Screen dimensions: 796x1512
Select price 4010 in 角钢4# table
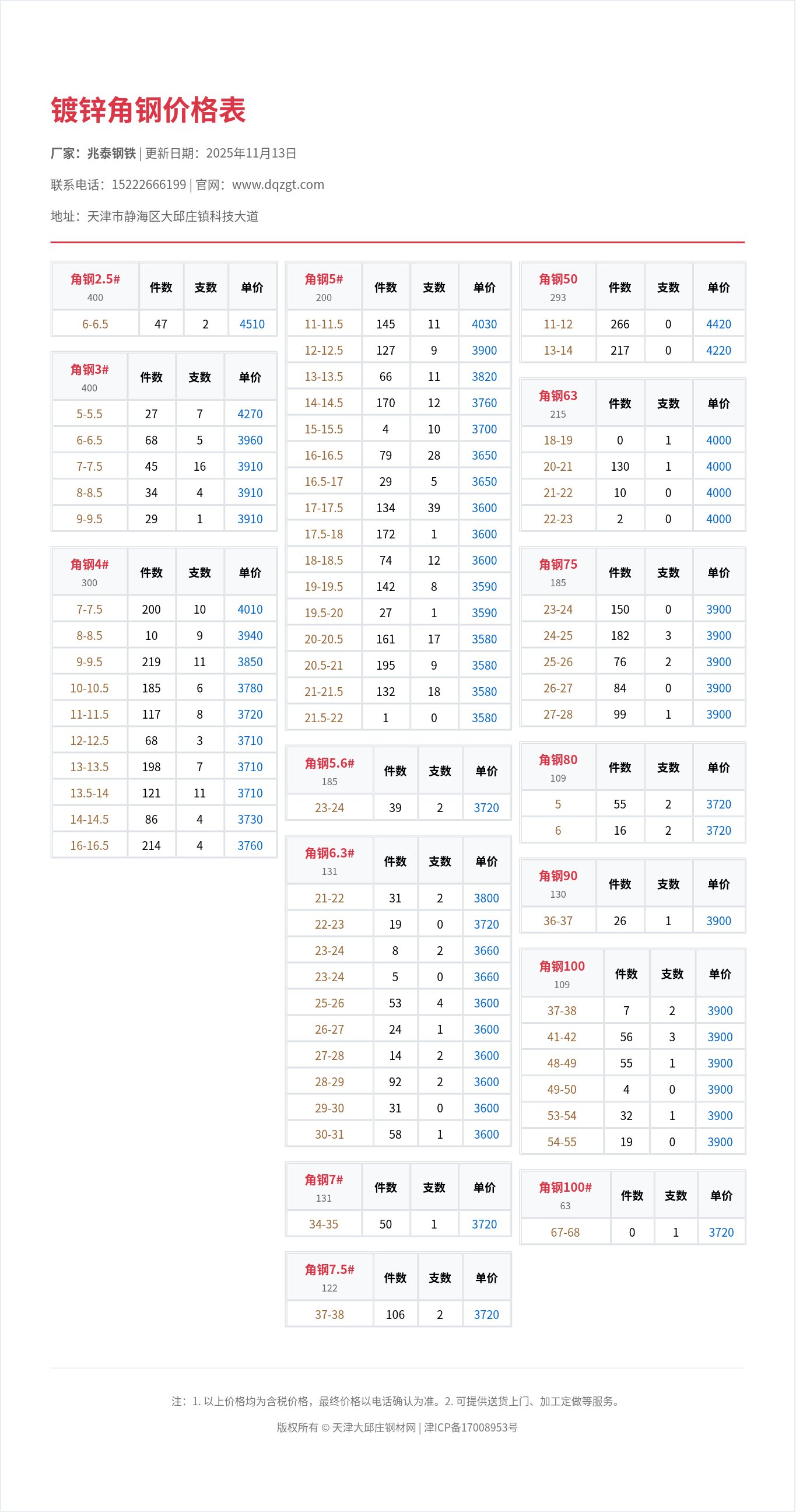(250, 609)
